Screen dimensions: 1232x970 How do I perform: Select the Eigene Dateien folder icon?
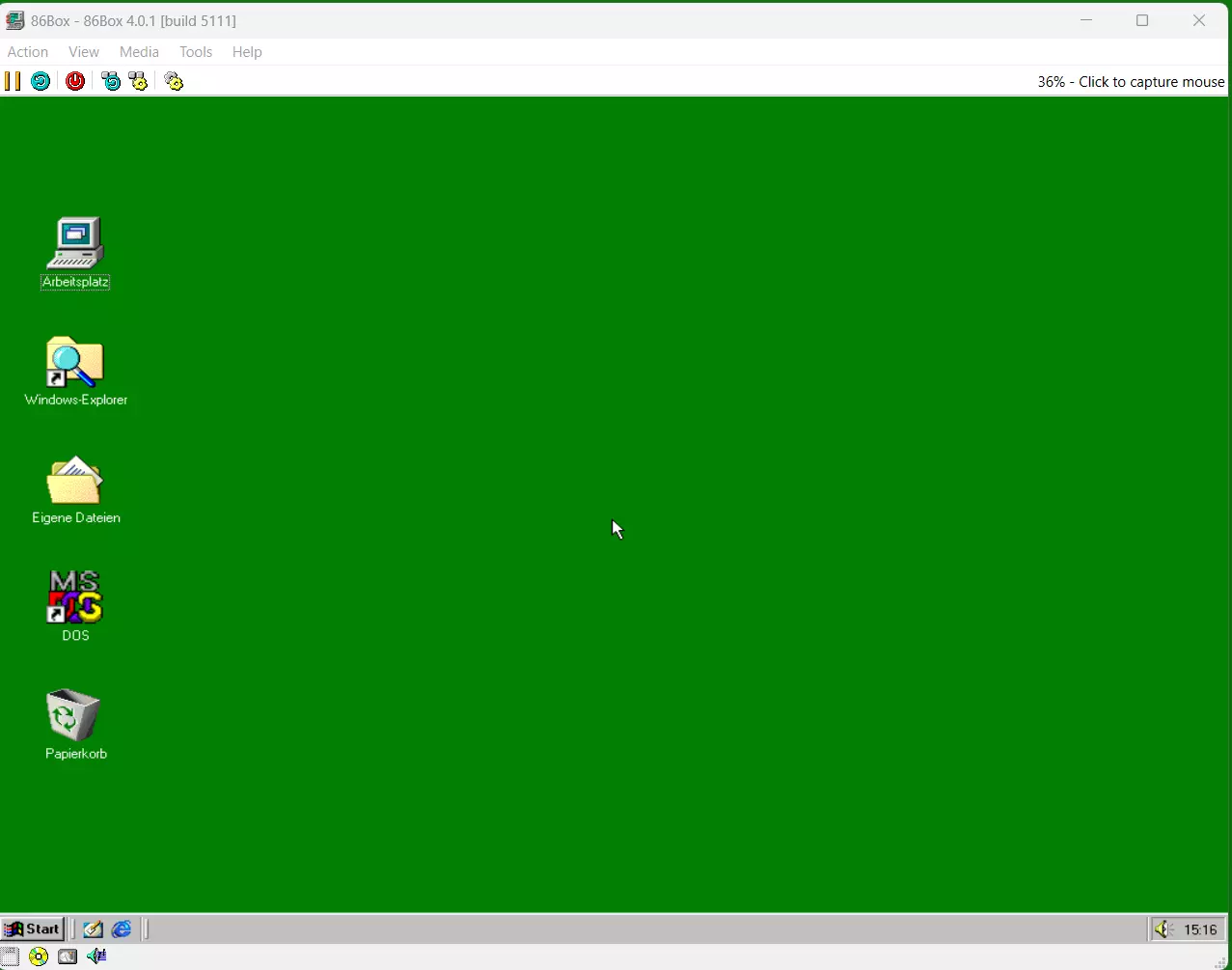tap(75, 480)
